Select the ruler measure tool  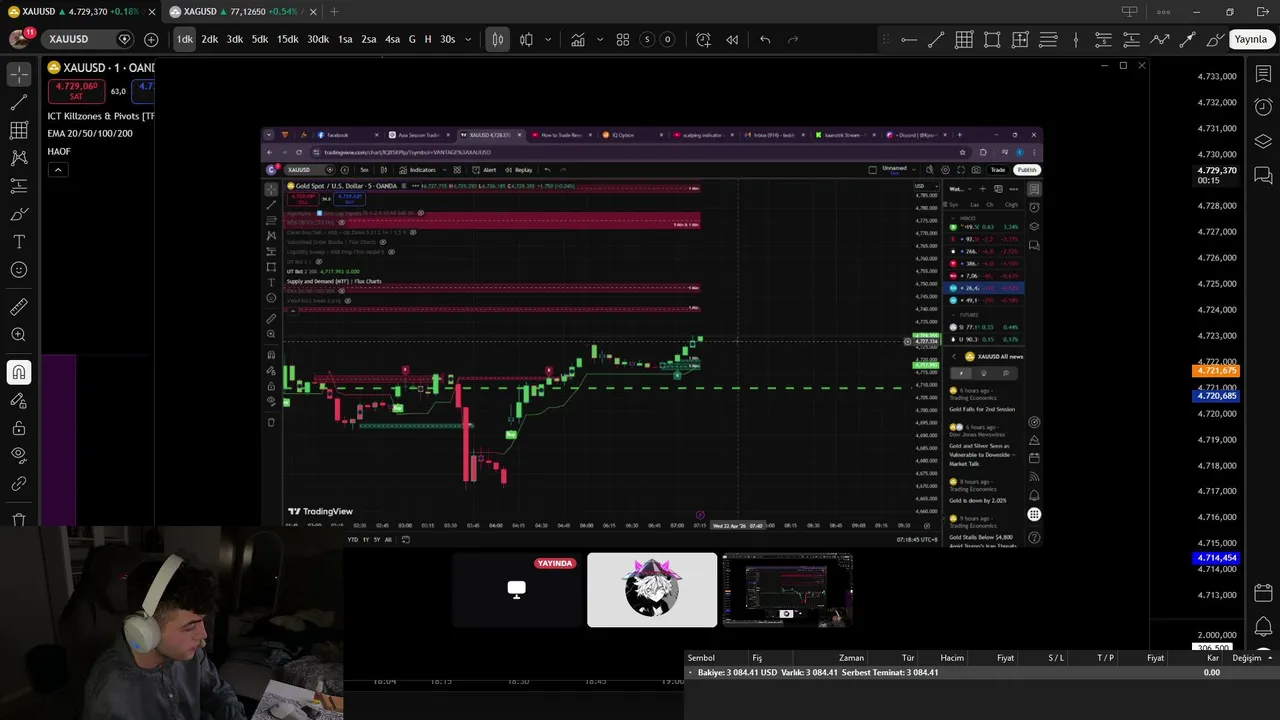tap(19, 307)
